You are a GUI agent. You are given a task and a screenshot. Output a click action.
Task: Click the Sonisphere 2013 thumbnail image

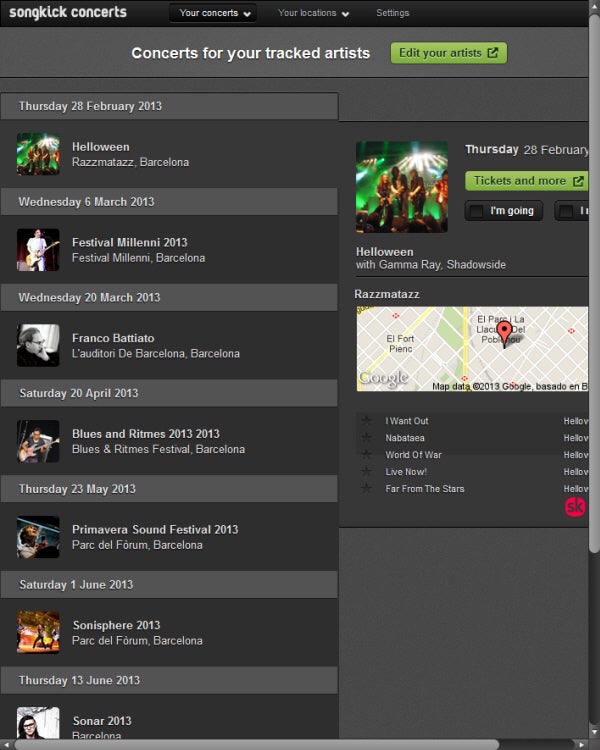(x=38, y=632)
